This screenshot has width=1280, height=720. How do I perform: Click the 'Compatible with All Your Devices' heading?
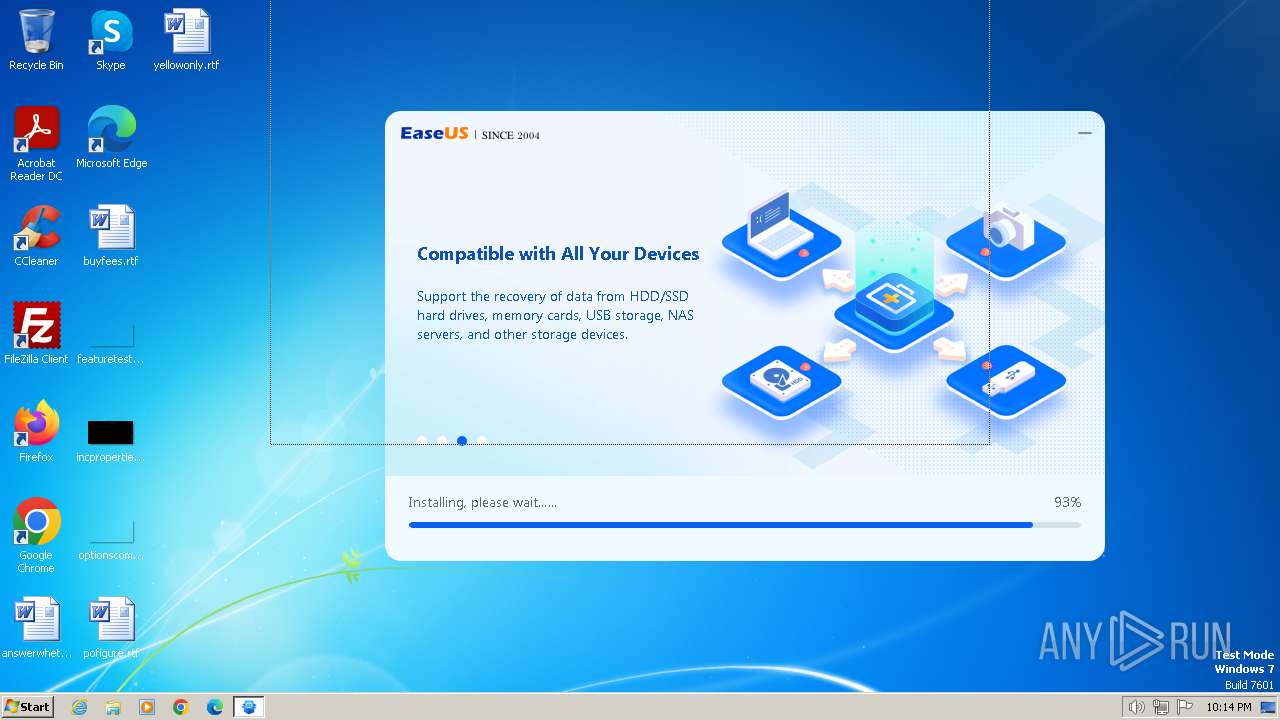[x=558, y=254]
